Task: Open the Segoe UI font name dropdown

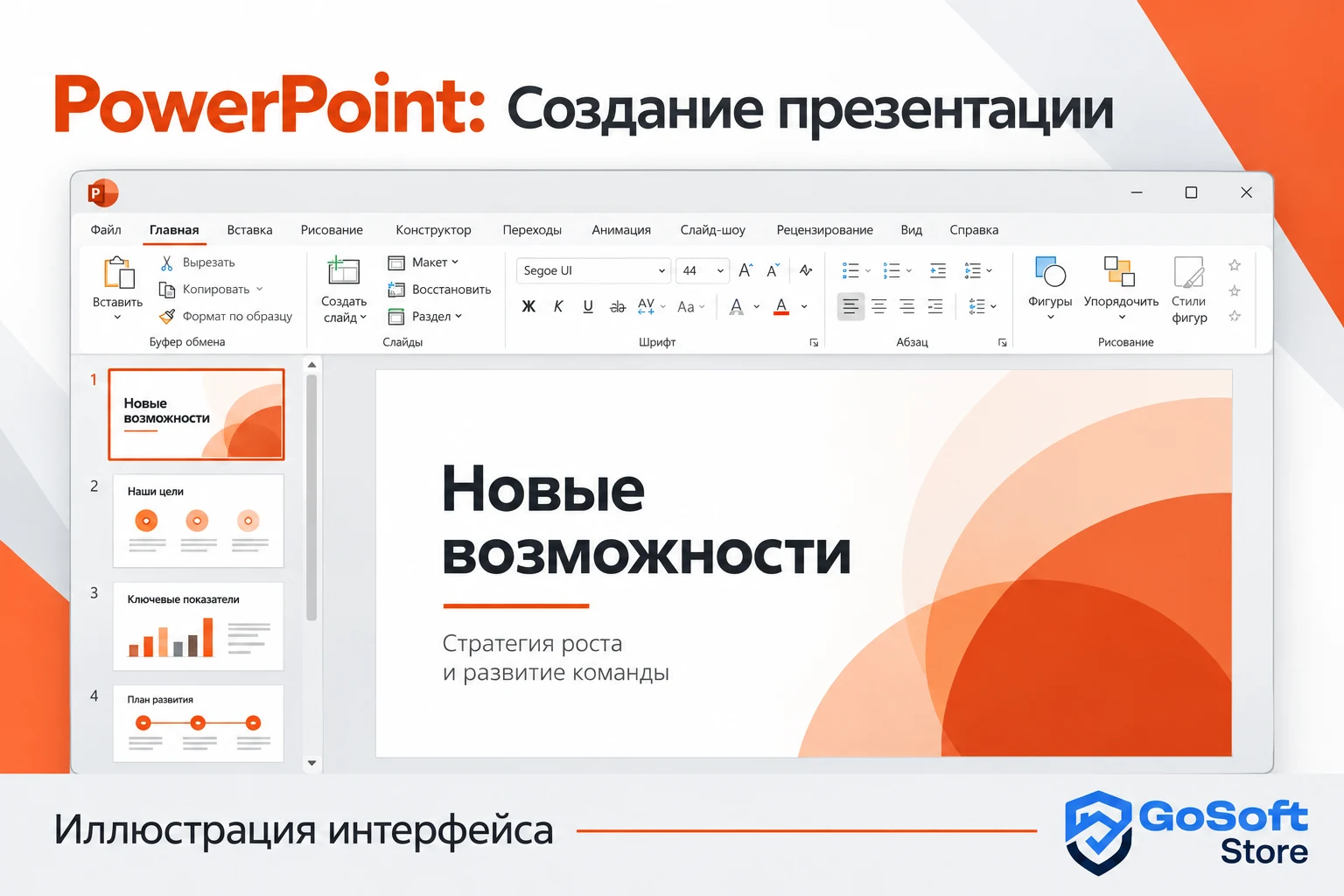Action: tap(661, 270)
